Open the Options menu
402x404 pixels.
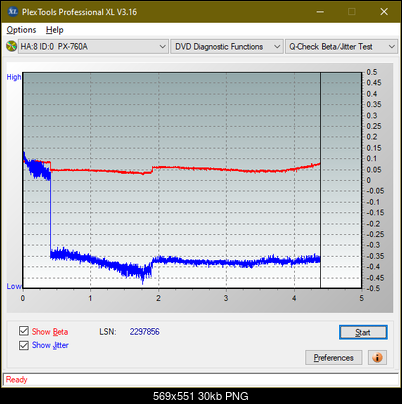(21, 30)
